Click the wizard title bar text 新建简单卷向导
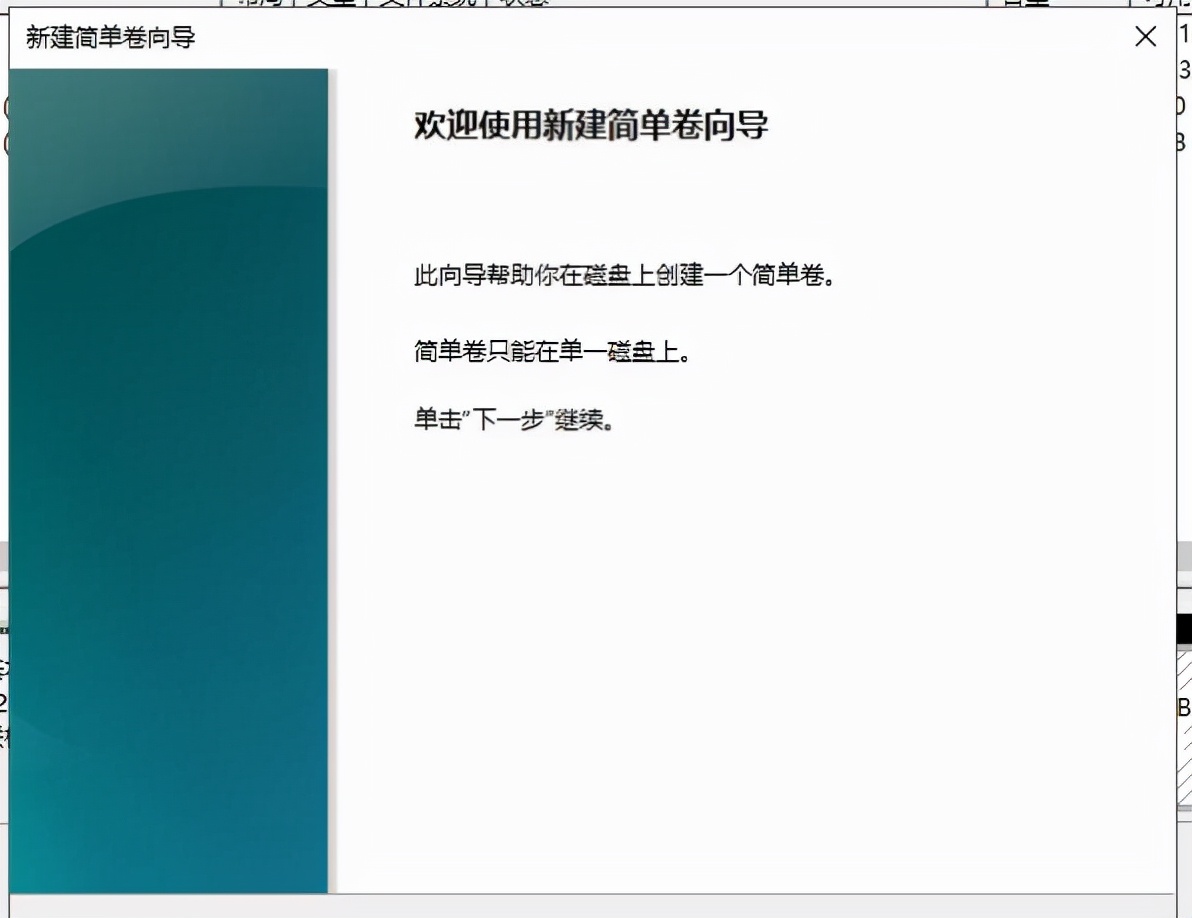 108,36
